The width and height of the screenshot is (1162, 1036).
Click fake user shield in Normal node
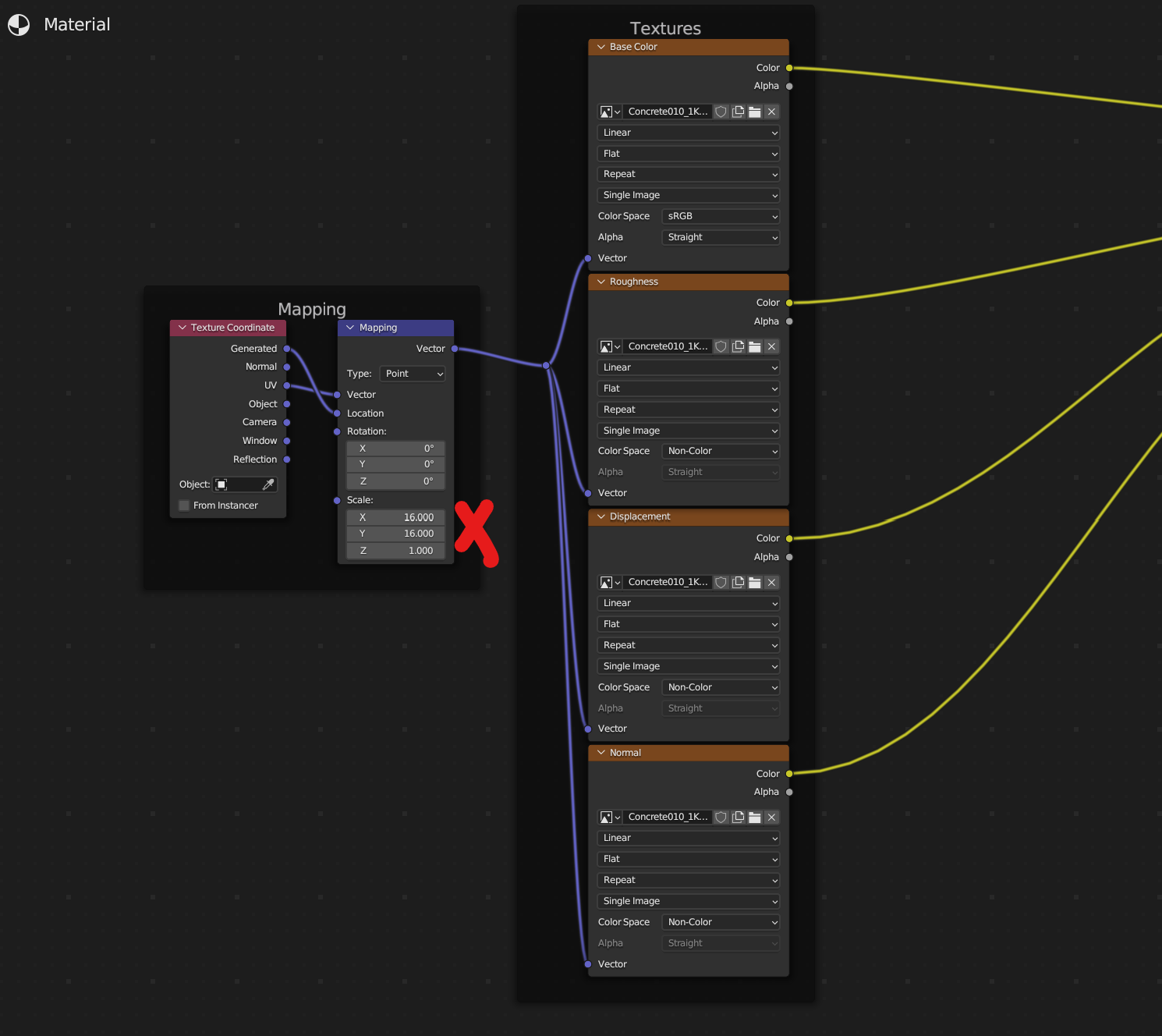point(721,817)
